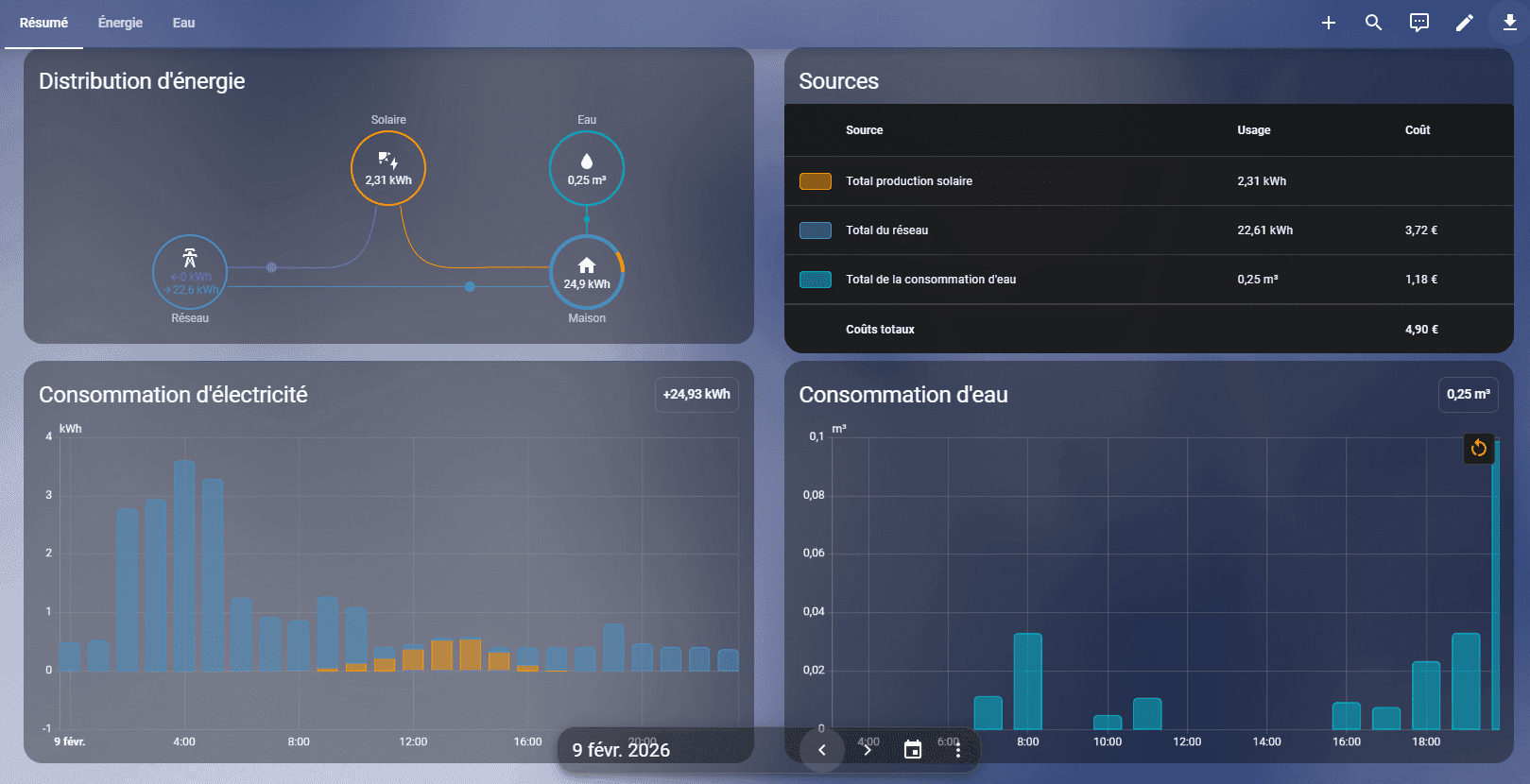Select the Solaire node circle

click(x=388, y=168)
